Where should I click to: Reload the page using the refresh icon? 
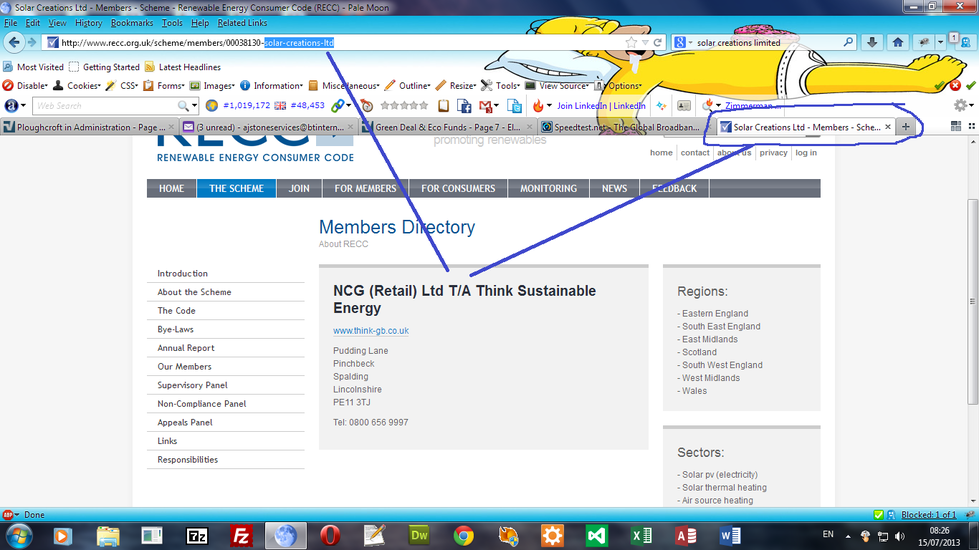click(657, 42)
